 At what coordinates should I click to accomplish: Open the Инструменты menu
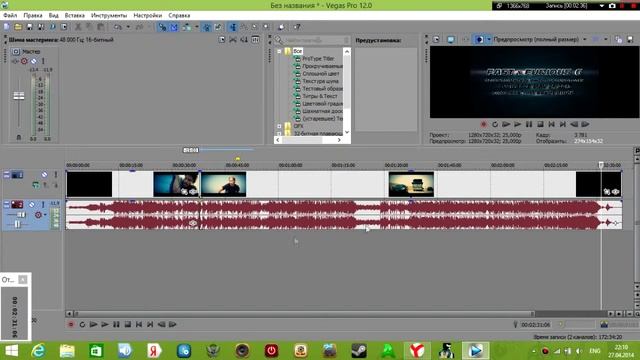(x=109, y=15)
